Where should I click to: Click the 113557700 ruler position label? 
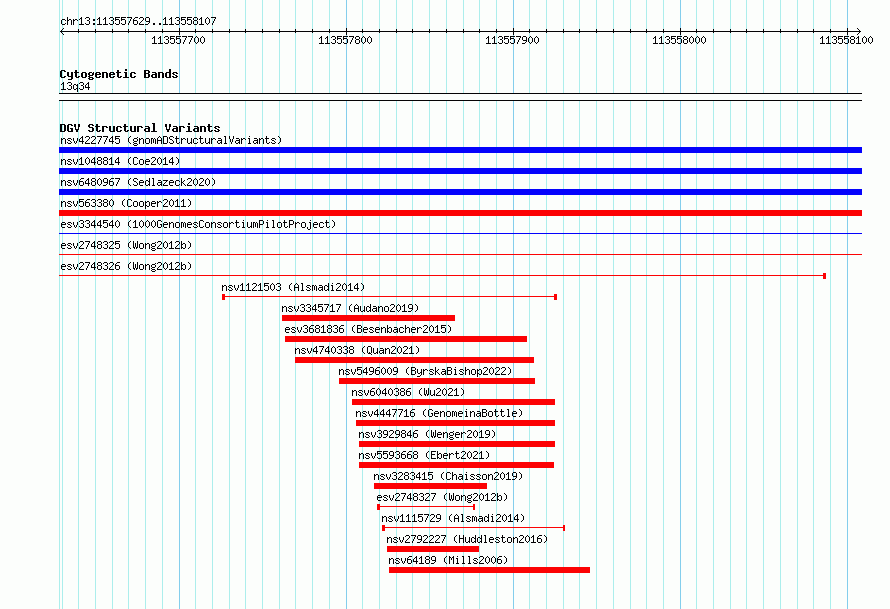point(178,40)
